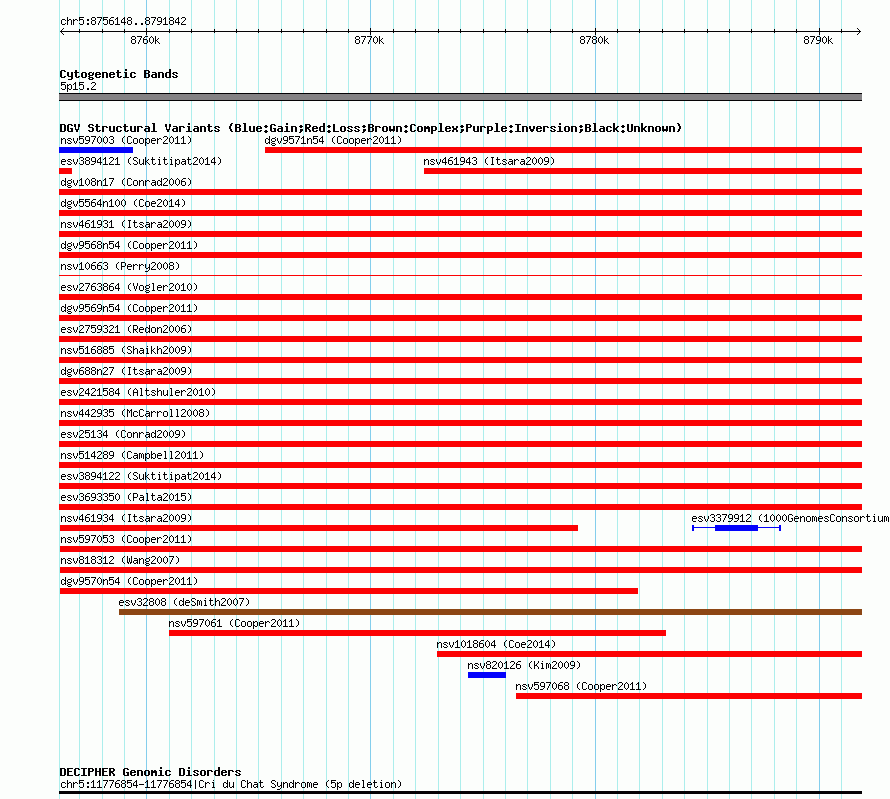This screenshot has height=799, width=890.
Task: Select dgv5564n100 (Coe2014) variant label
Action: (123, 203)
